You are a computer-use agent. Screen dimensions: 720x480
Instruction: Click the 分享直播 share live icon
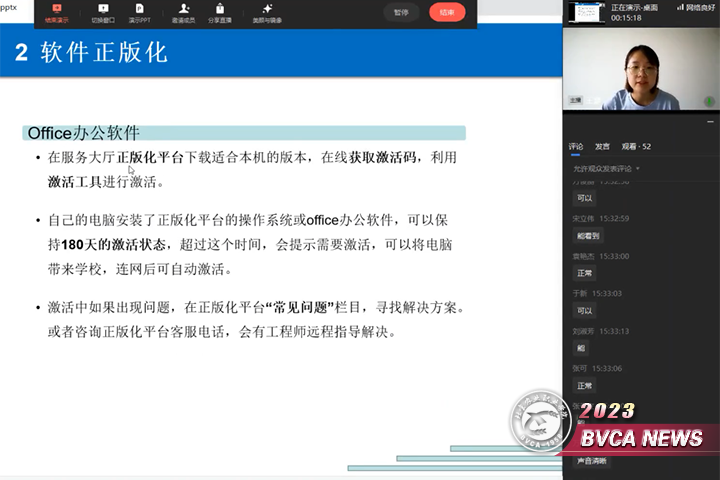coord(223,12)
